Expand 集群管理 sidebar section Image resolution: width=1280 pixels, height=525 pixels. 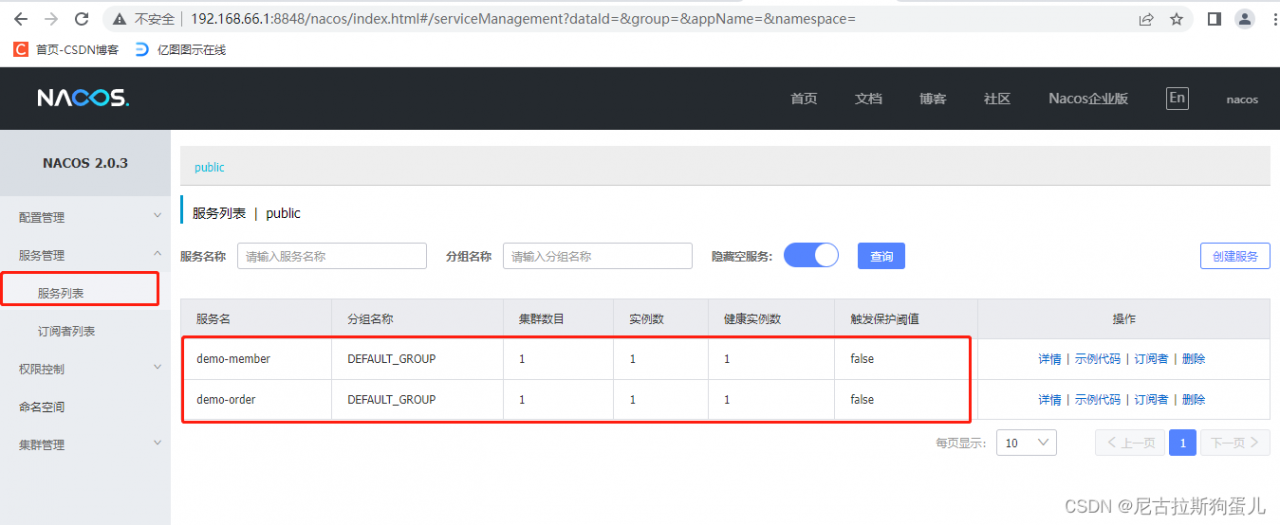[85, 445]
